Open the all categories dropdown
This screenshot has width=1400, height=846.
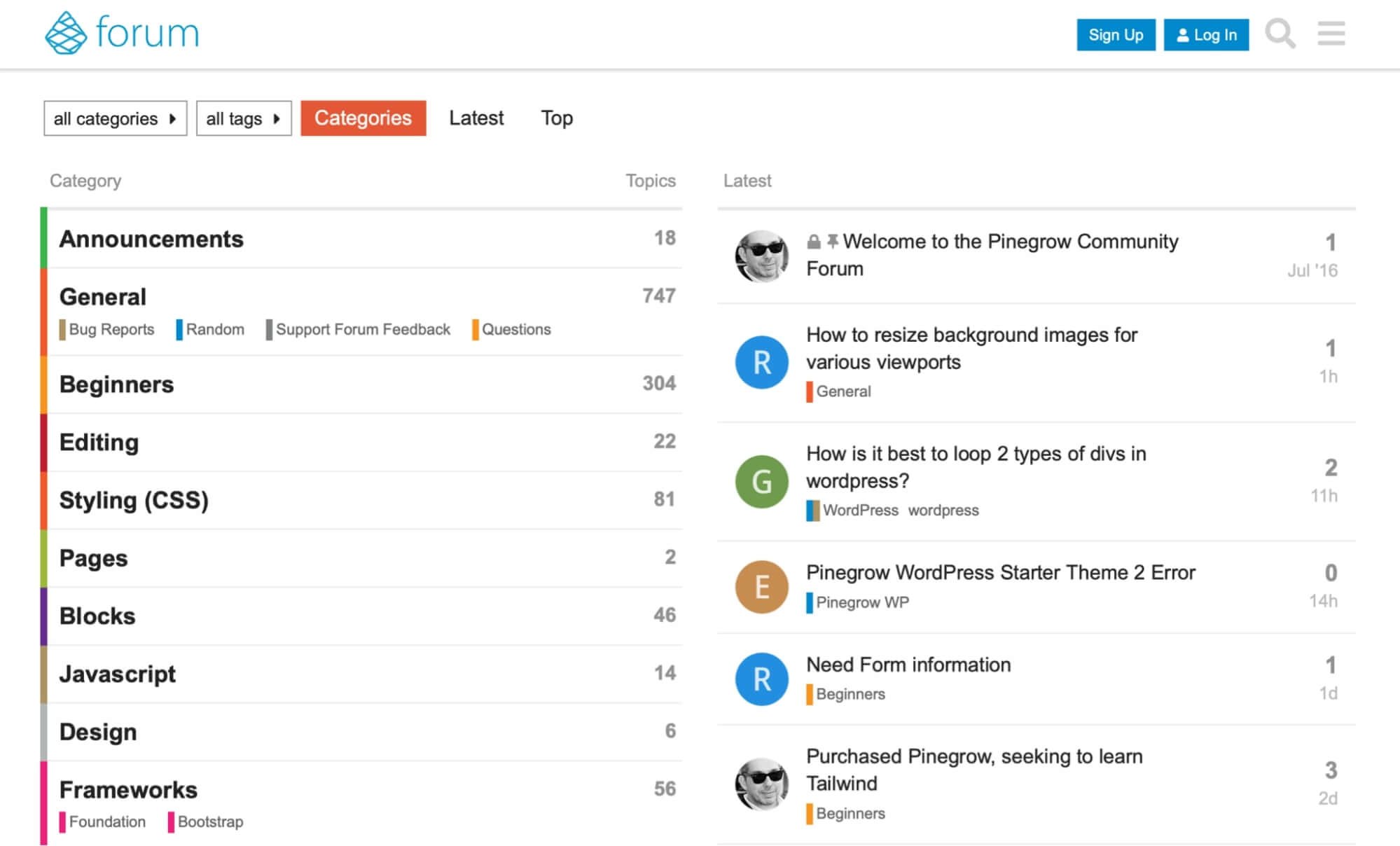click(x=116, y=118)
